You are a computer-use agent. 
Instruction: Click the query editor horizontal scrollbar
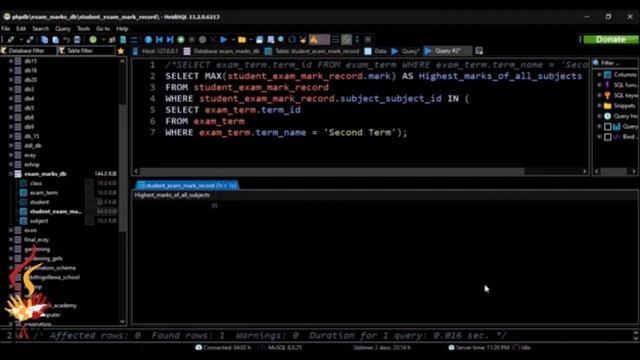tap(360, 171)
